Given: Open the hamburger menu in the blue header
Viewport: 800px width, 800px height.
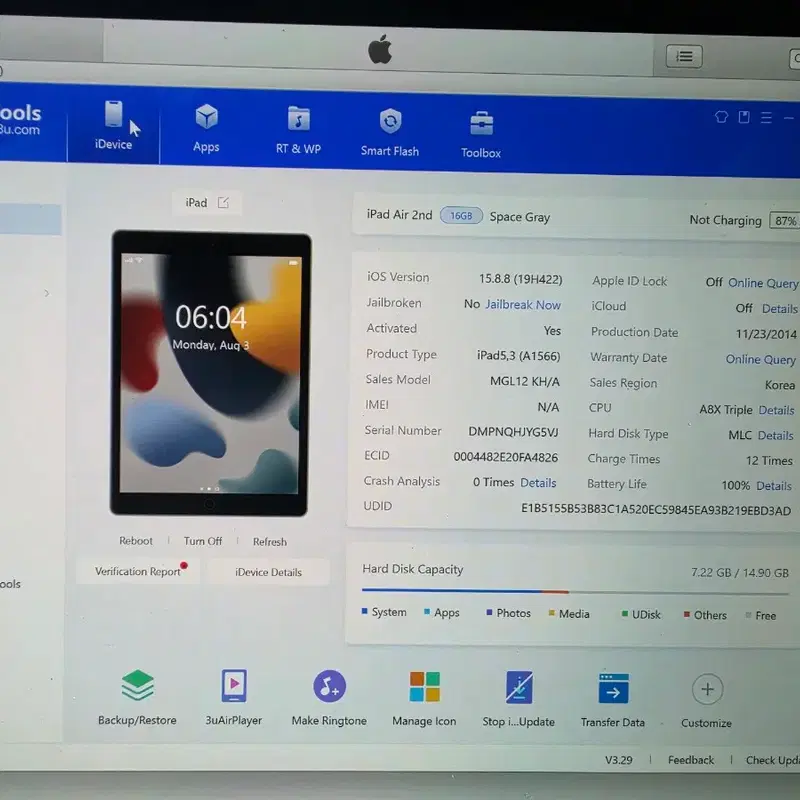Looking at the screenshot, I should pyautogui.click(x=766, y=118).
